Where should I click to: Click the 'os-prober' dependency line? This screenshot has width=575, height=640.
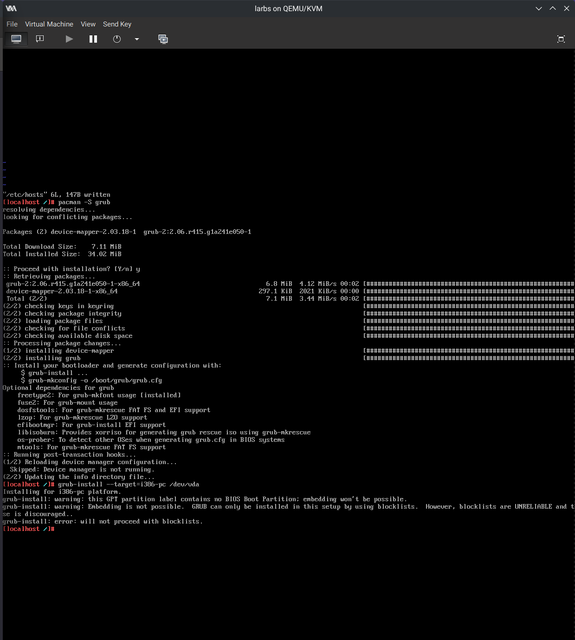pos(151,440)
